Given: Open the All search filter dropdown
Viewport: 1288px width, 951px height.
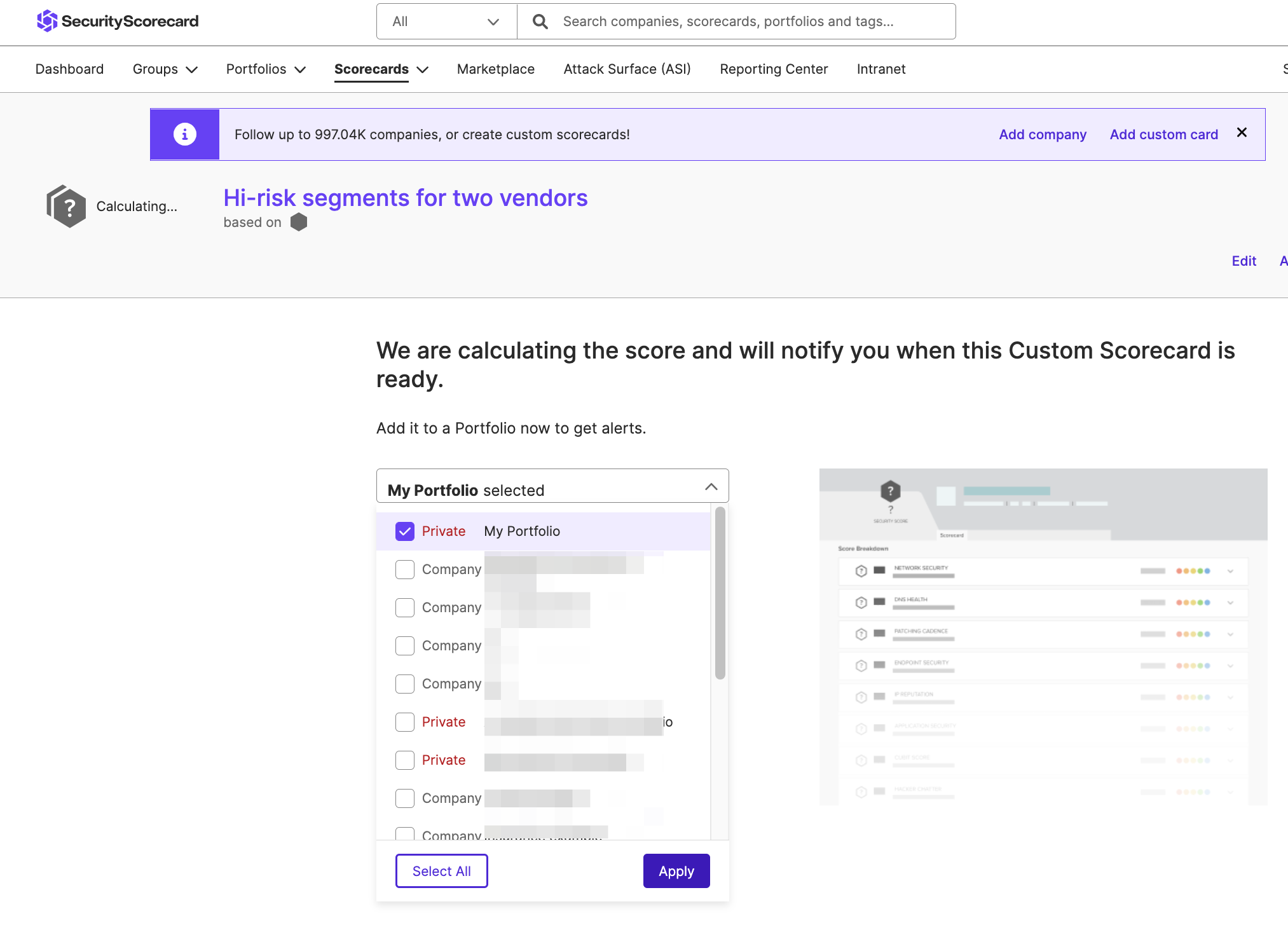Looking at the screenshot, I should point(446,22).
